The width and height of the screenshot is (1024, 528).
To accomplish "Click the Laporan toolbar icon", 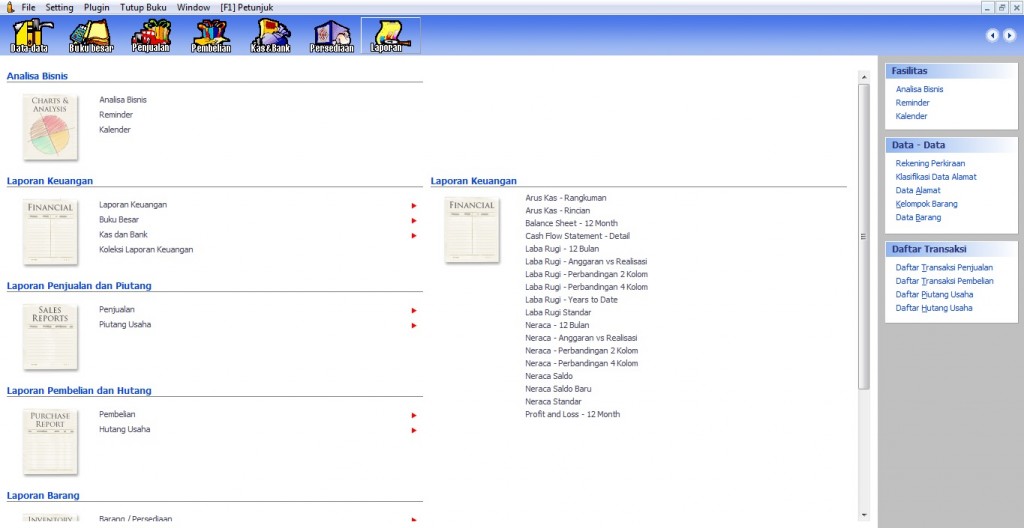I will [390, 35].
